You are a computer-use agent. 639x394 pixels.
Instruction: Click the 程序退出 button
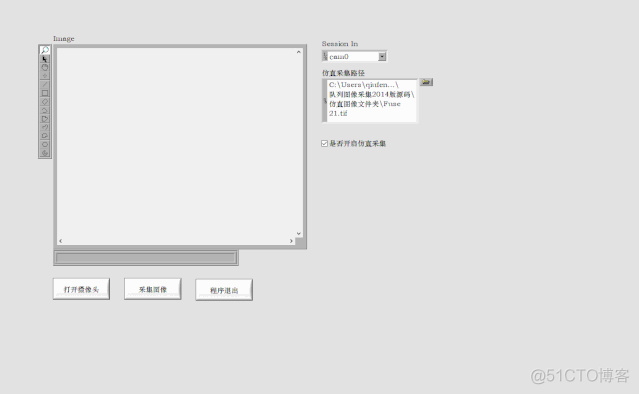(224, 290)
